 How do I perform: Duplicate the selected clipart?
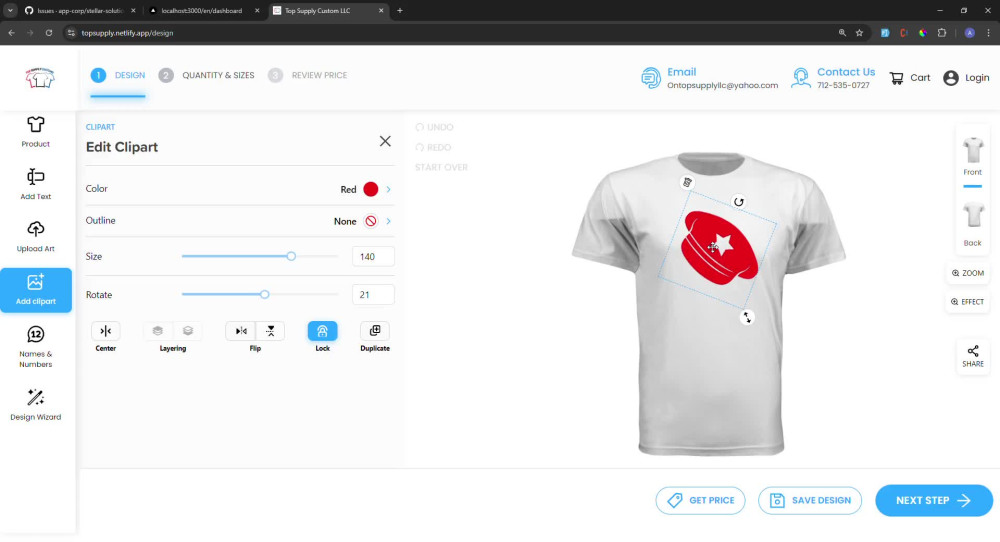coord(375,331)
